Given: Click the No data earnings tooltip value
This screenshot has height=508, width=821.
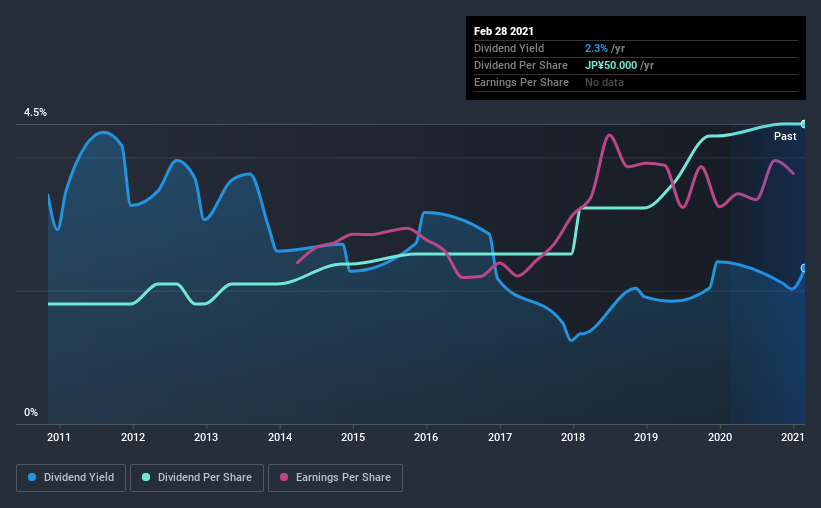Looking at the screenshot, I should tap(604, 82).
